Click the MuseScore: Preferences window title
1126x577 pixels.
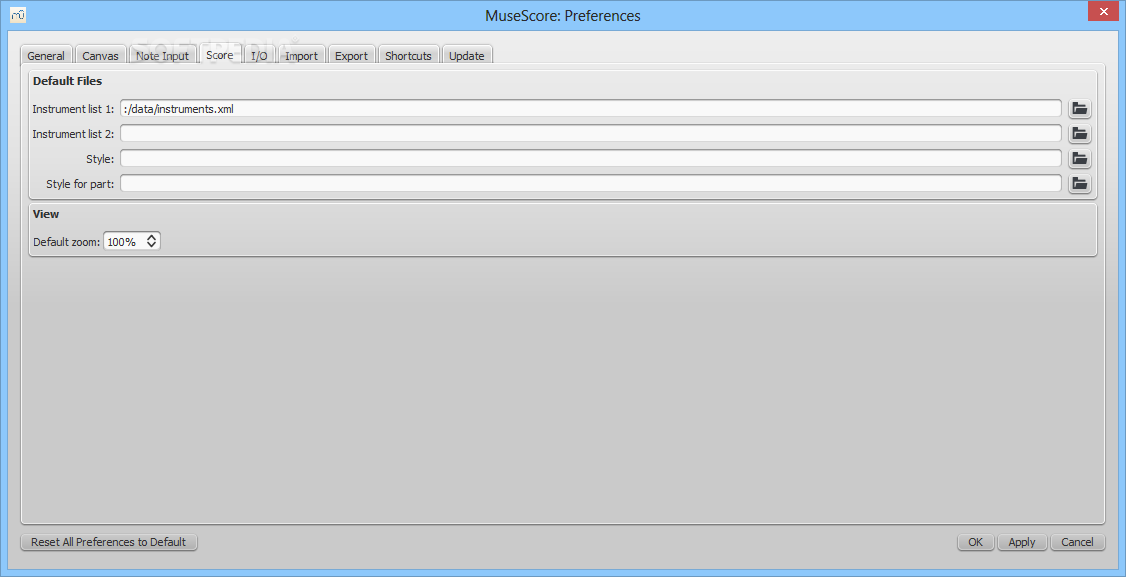pyautogui.click(x=563, y=15)
